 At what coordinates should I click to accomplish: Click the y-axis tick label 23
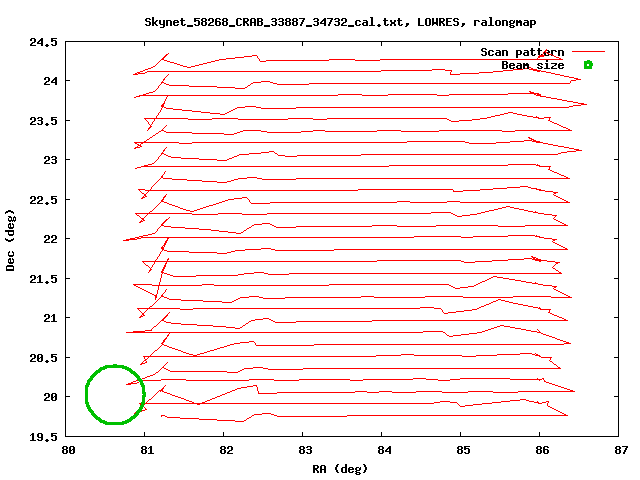click(51, 160)
